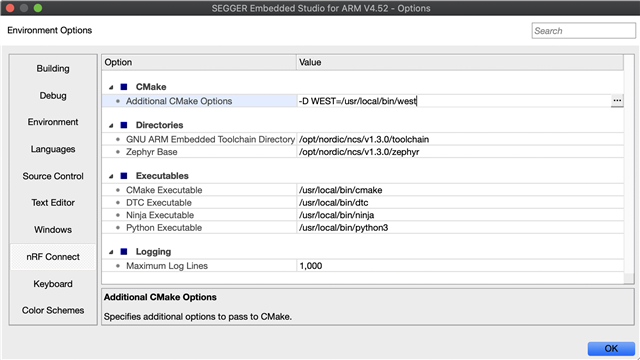Collapse the CMake group triangle
Screen dimensions: 640x360
tap(111, 87)
